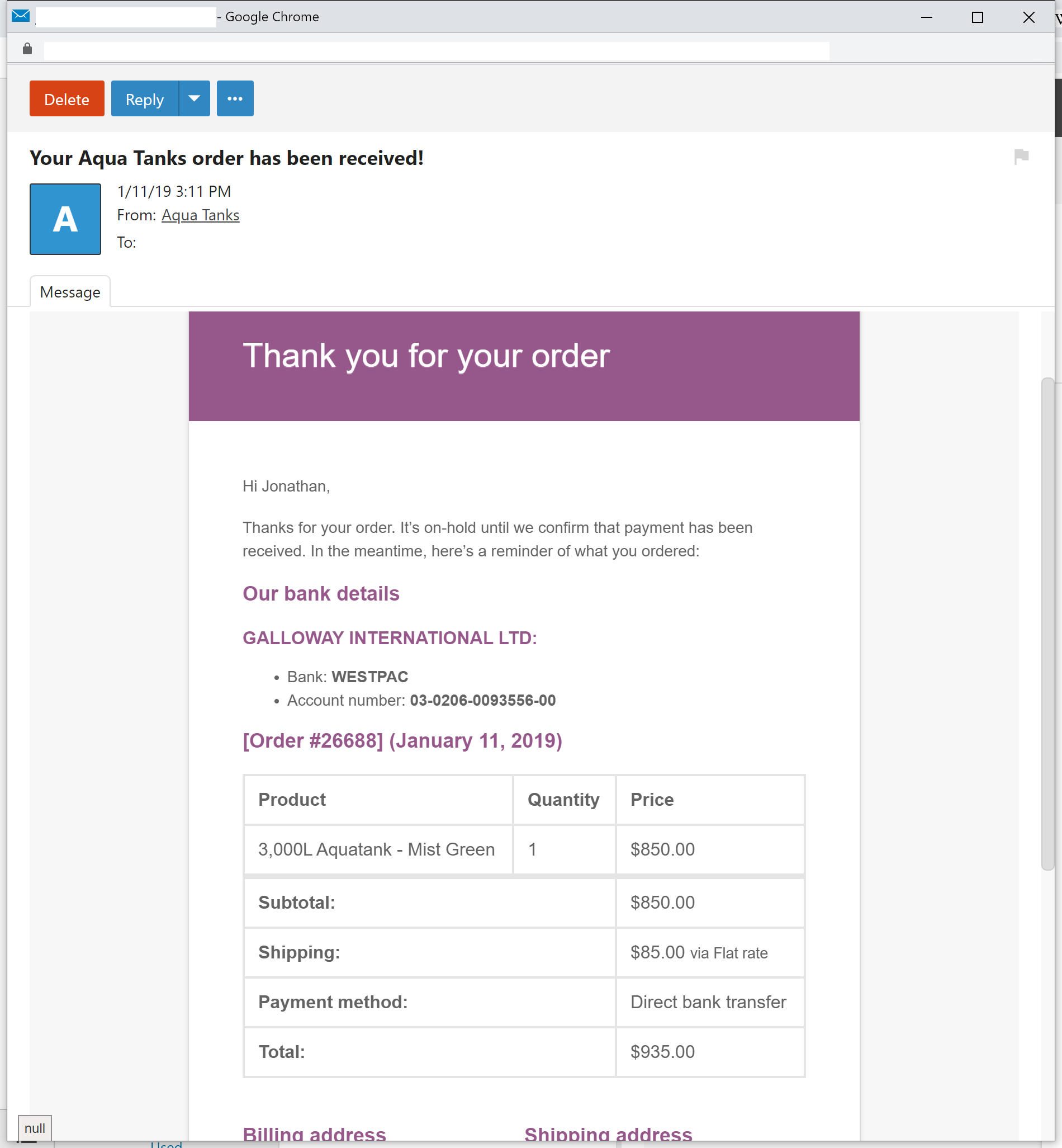Click the email body vertical scrollbar
The image size is (1062, 1148).
click(1047, 623)
